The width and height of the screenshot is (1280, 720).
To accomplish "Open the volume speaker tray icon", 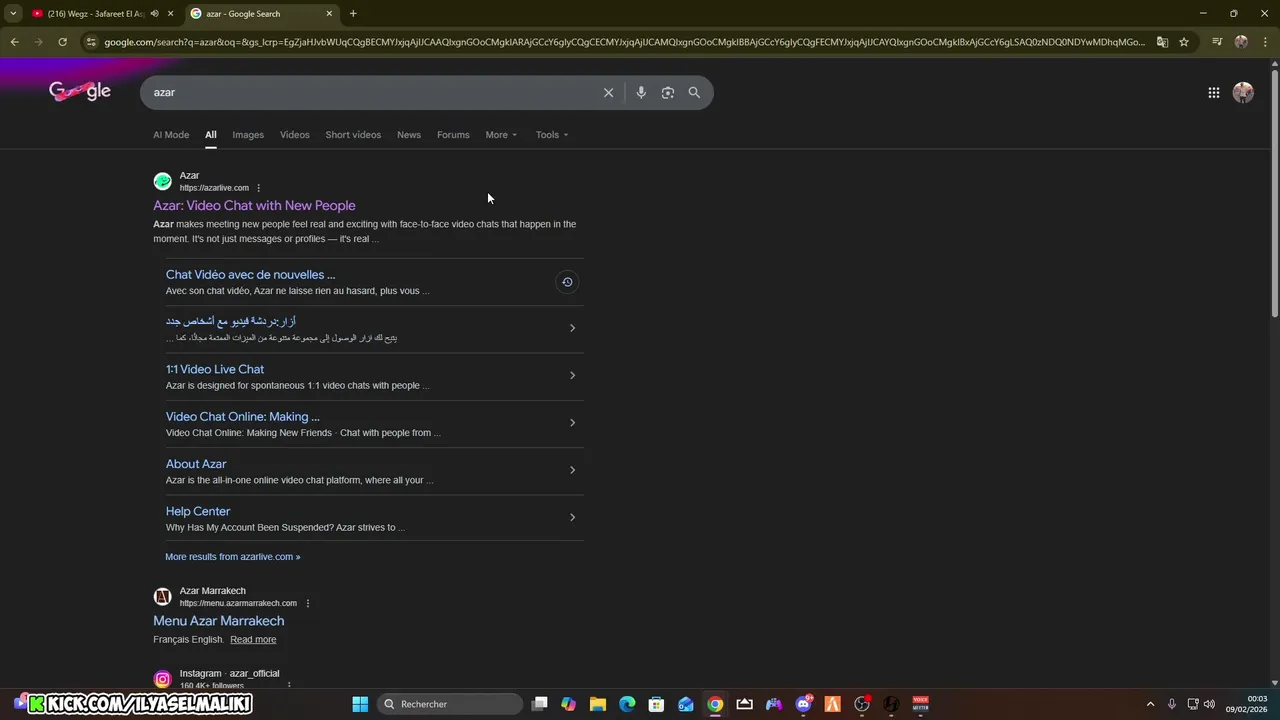I will 1209,704.
